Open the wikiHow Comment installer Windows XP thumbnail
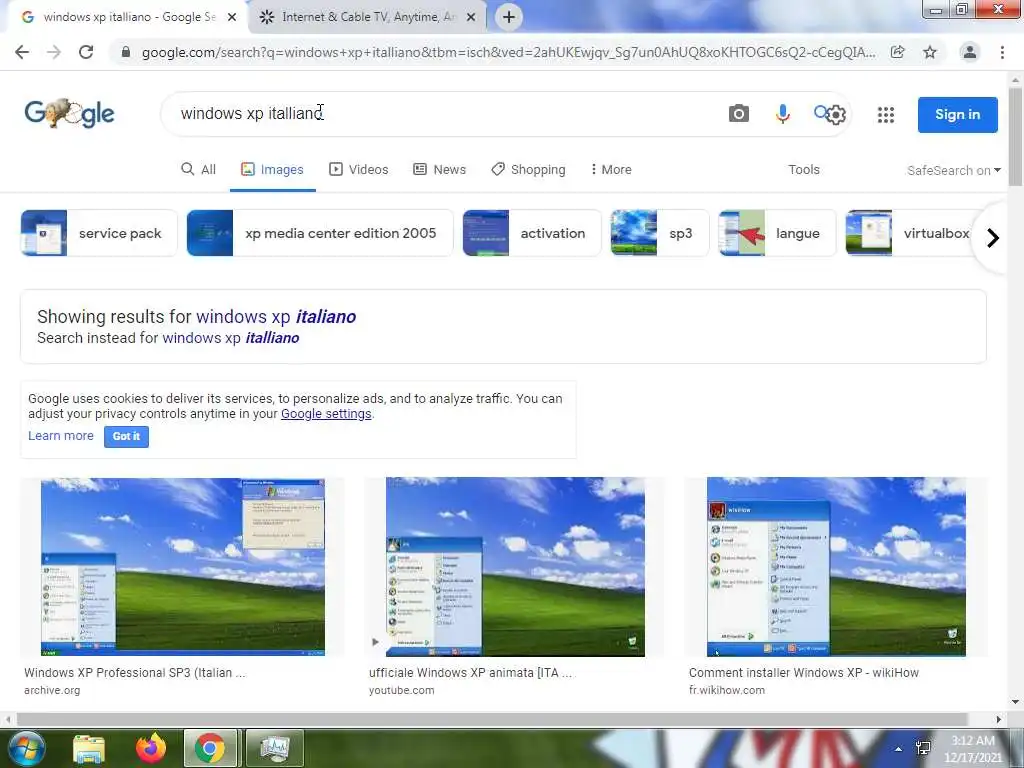Screen dimensions: 1024x768 point(836,567)
